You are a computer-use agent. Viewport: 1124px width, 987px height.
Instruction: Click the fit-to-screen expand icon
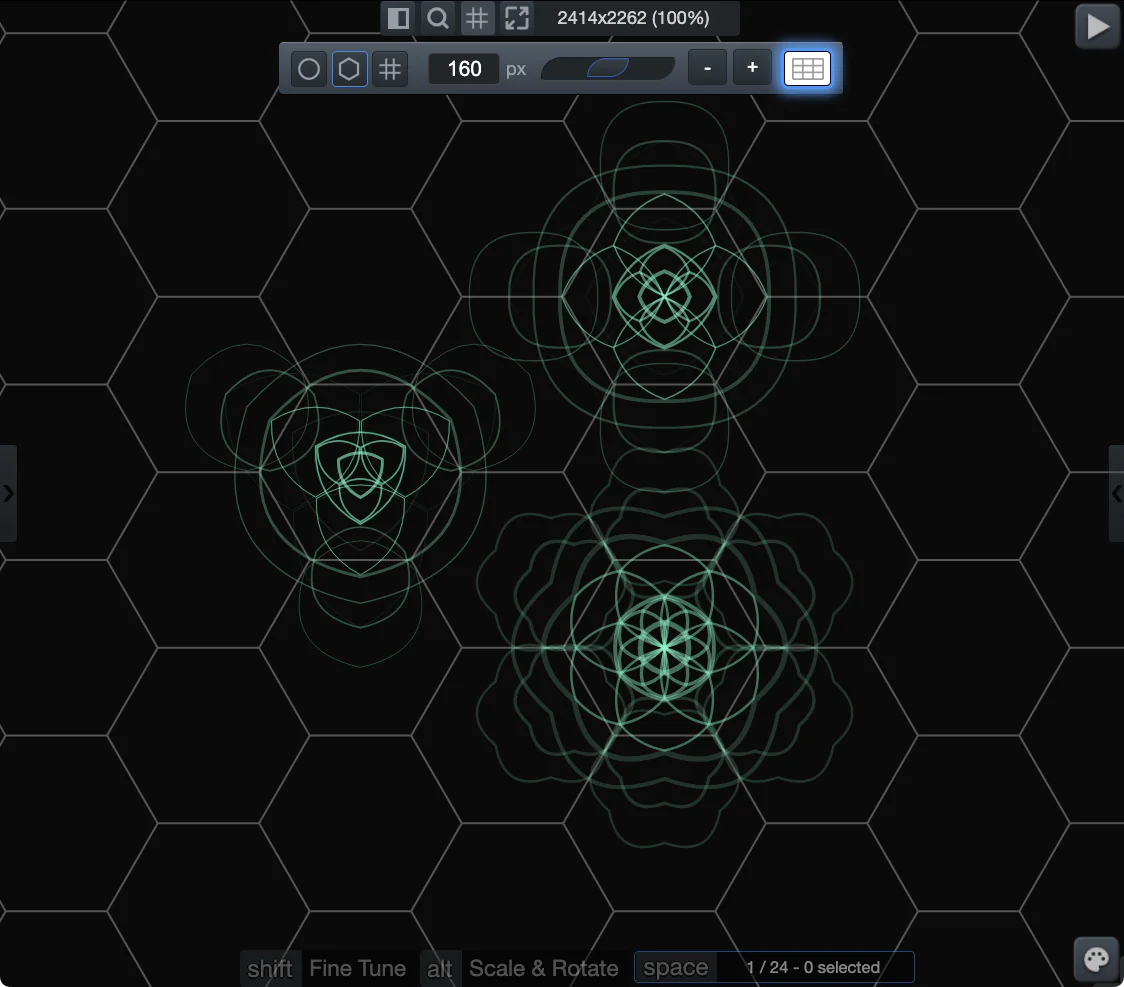click(x=516, y=18)
